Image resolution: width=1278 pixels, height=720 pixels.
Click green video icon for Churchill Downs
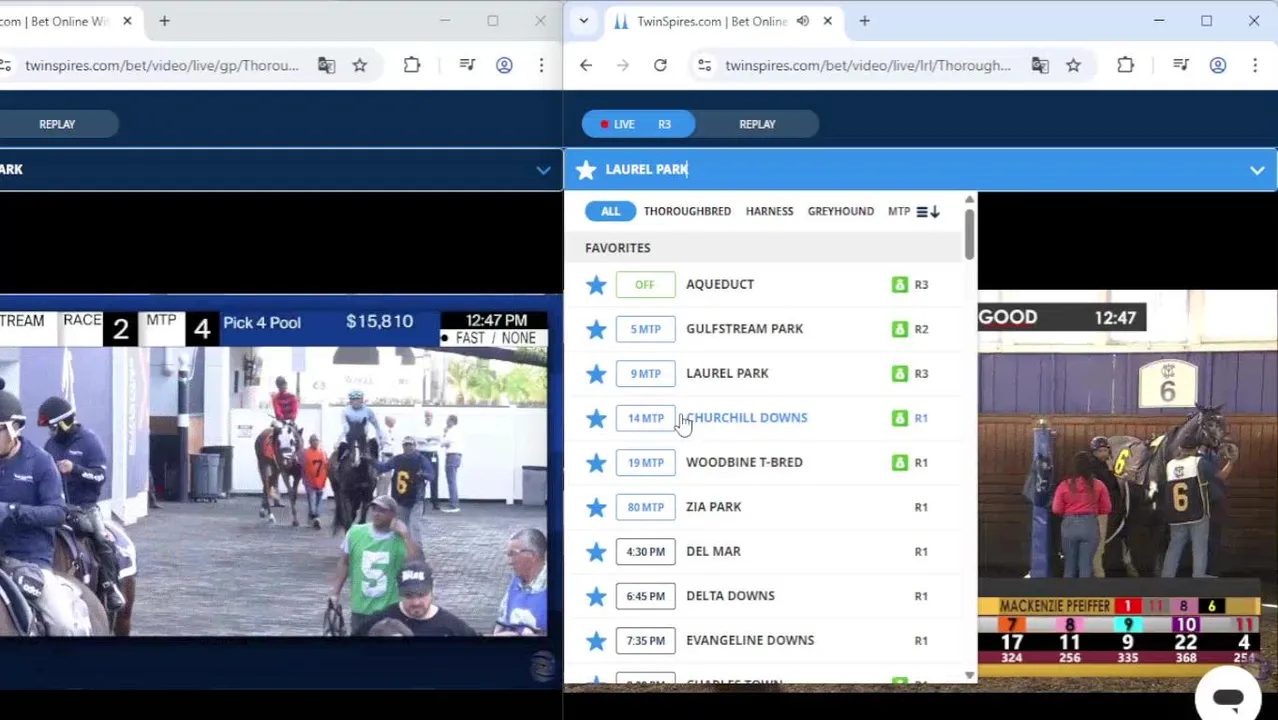[899, 418]
